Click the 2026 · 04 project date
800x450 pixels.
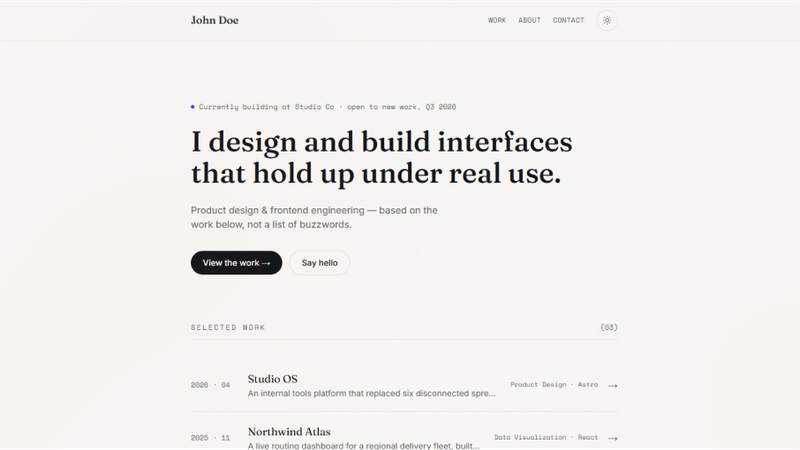210,385
